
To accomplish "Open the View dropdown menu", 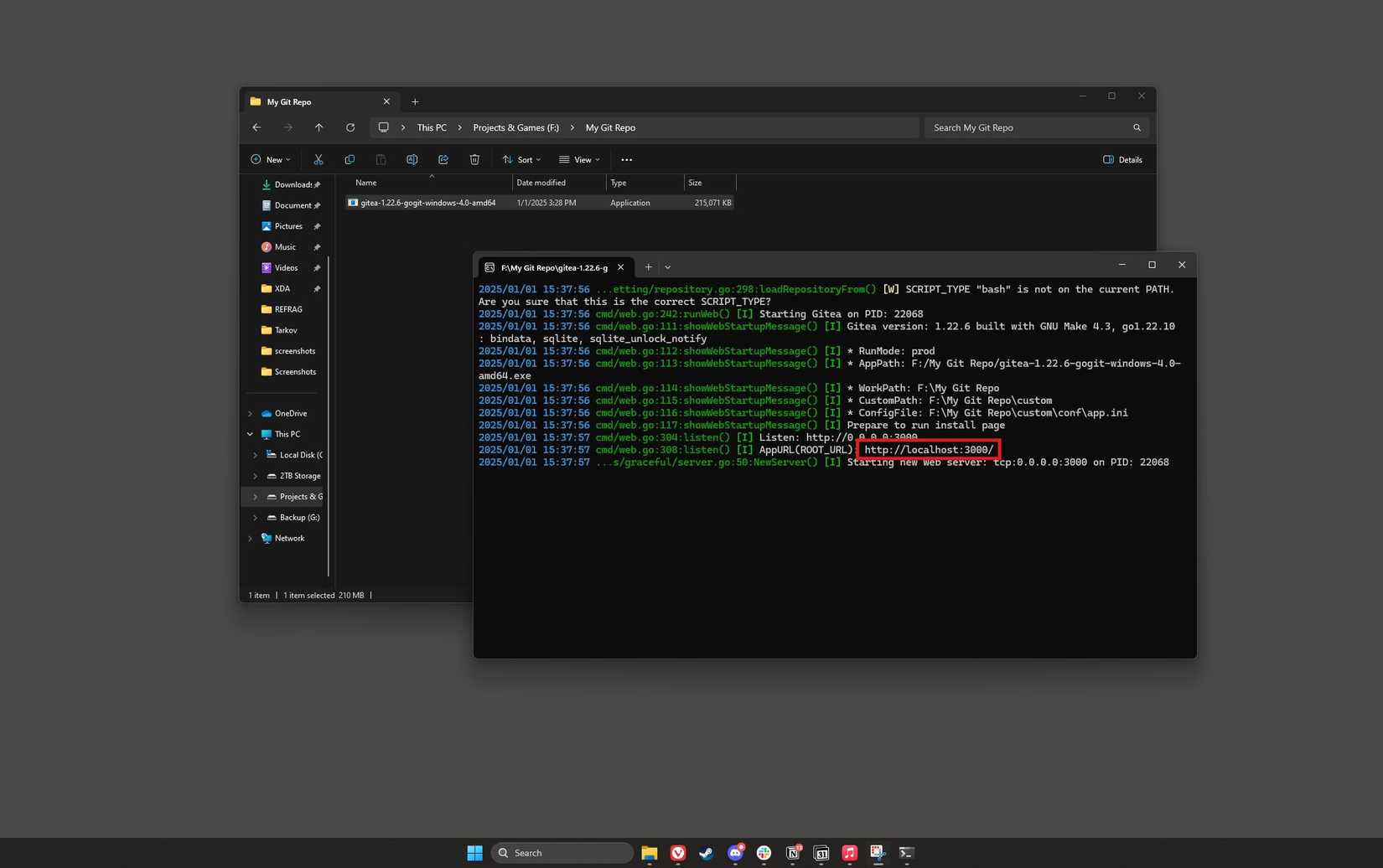I will point(579,159).
